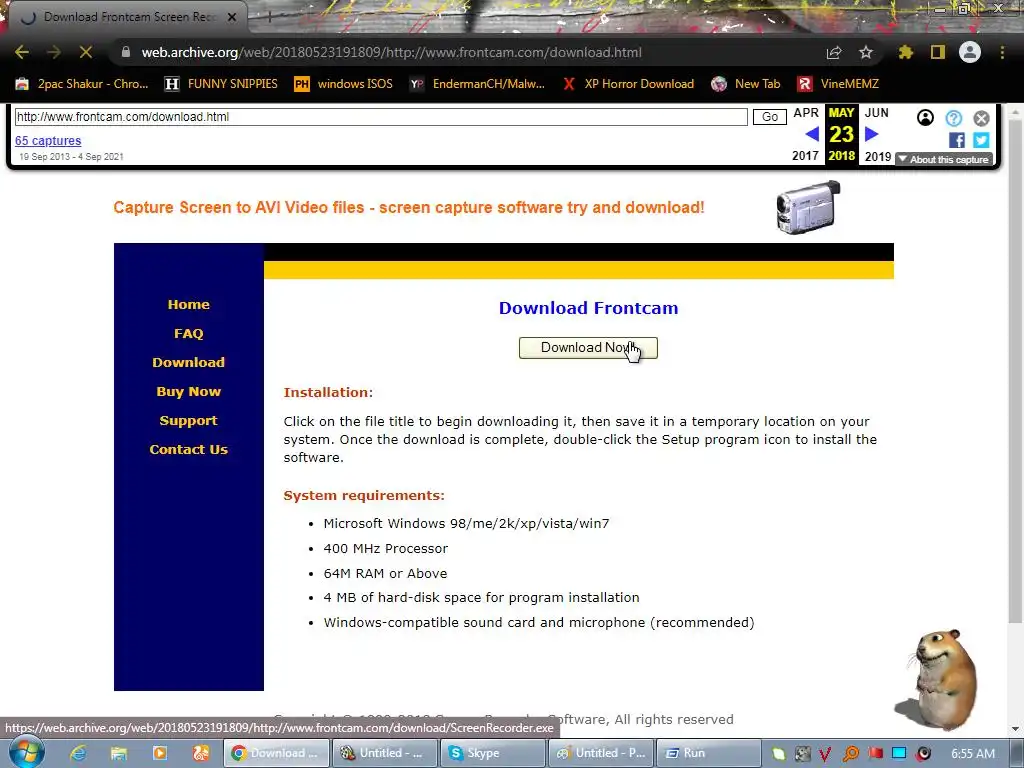The height and width of the screenshot is (768, 1024).
Task: Click the orange magnifier tray icon
Action: [850, 754]
